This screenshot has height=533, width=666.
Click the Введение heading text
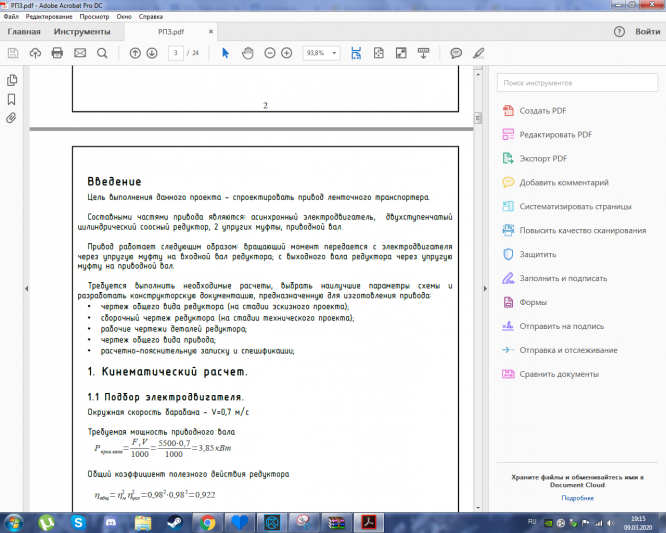point(114,182)
